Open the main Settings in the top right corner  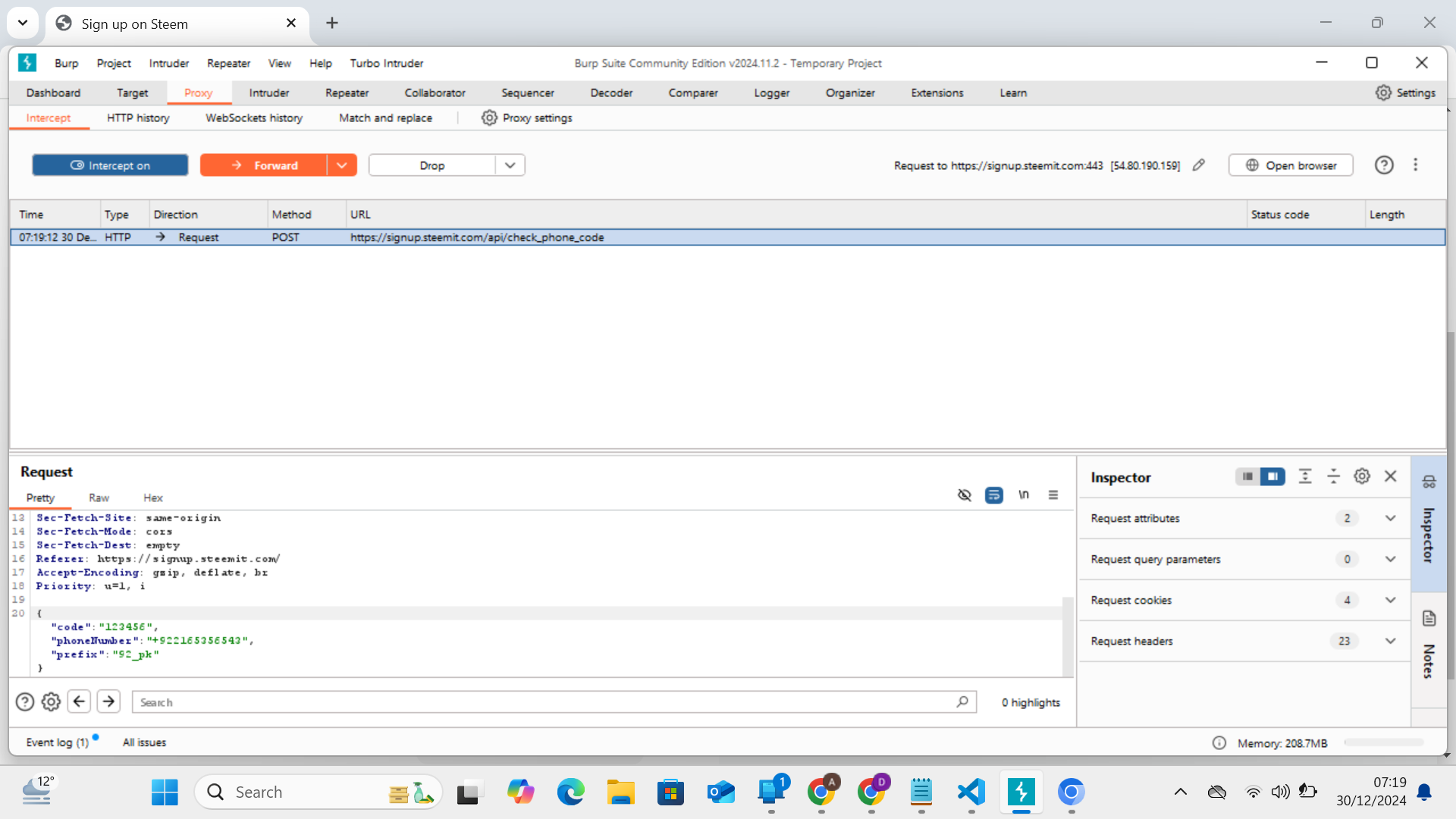[1407, 93]
